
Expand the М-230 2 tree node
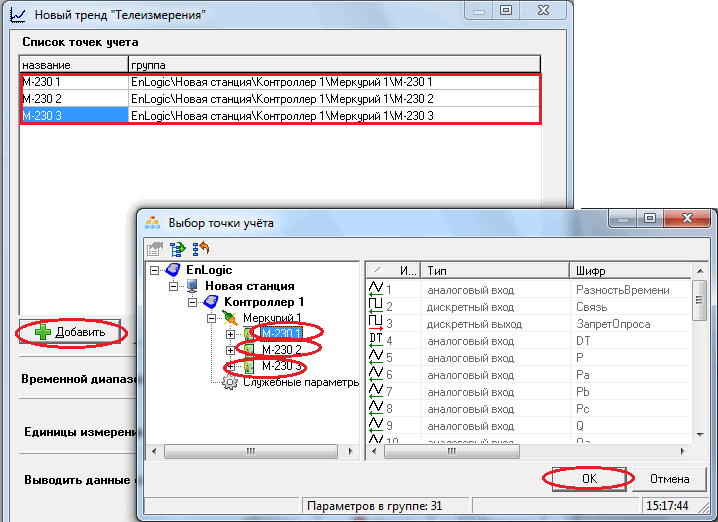(231, 351)
